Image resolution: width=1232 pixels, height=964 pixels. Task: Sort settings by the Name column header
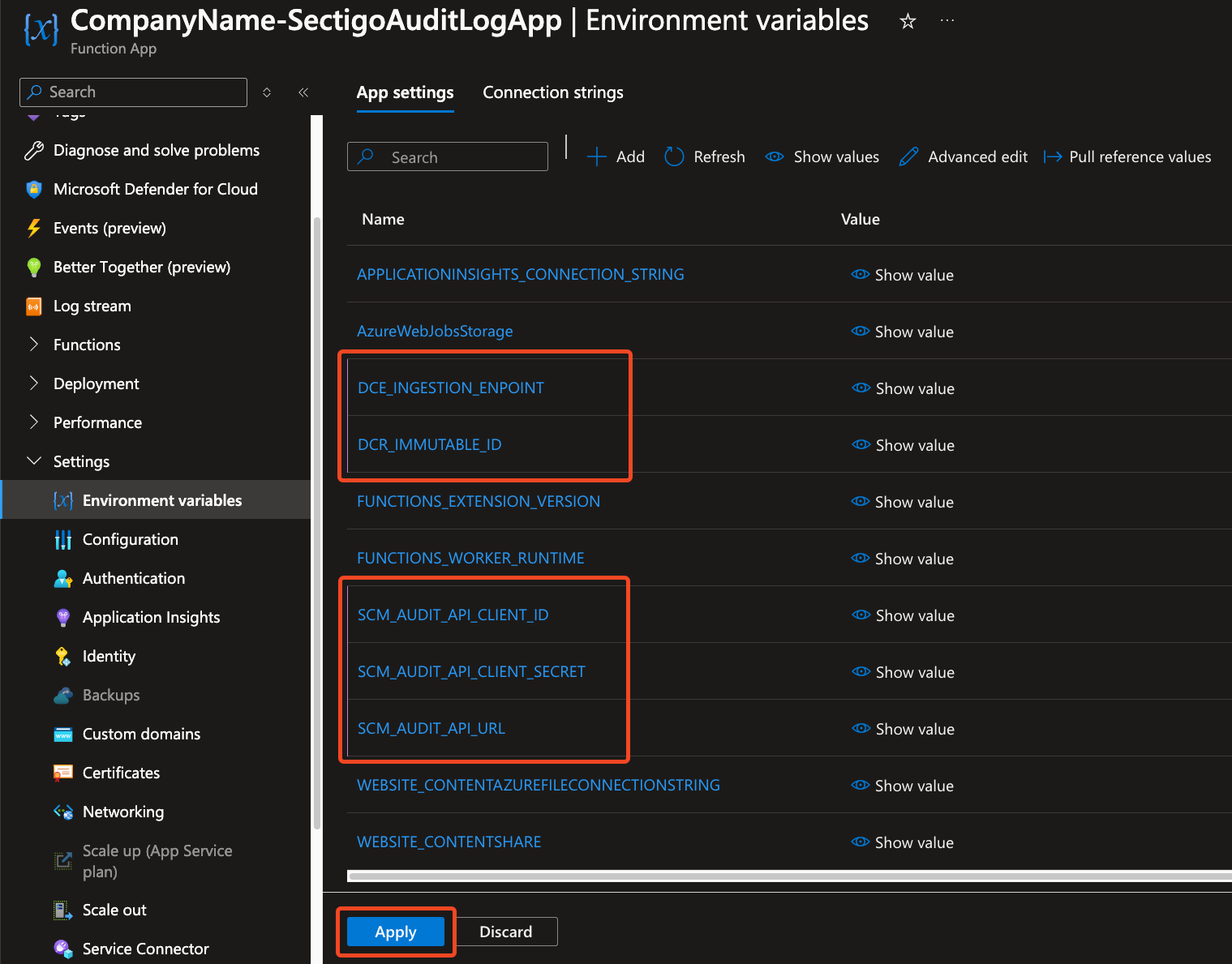click(383, 219)
